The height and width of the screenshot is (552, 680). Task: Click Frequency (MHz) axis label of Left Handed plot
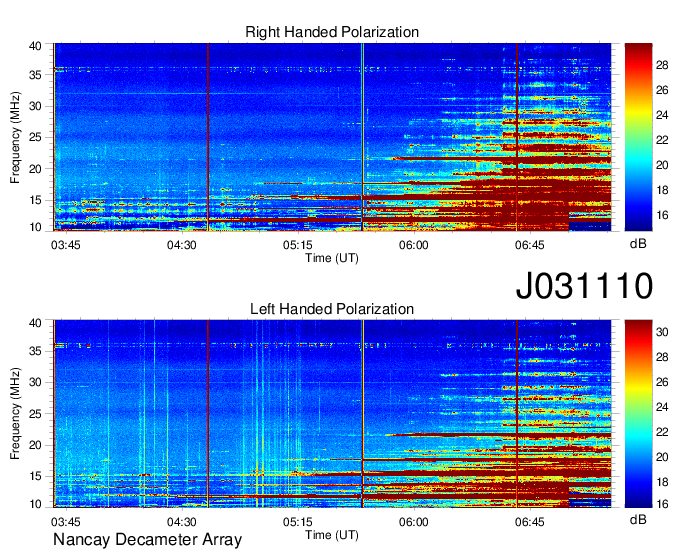[15, 414]
